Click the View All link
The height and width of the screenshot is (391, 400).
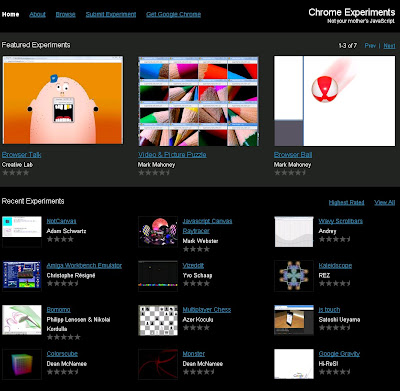[385, 202]
